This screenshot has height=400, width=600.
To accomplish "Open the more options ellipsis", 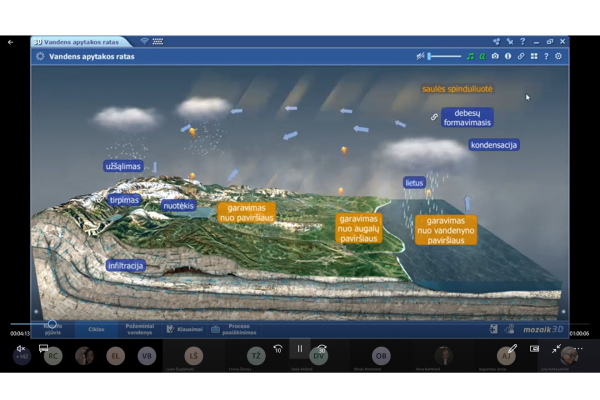I will point(579,348).
